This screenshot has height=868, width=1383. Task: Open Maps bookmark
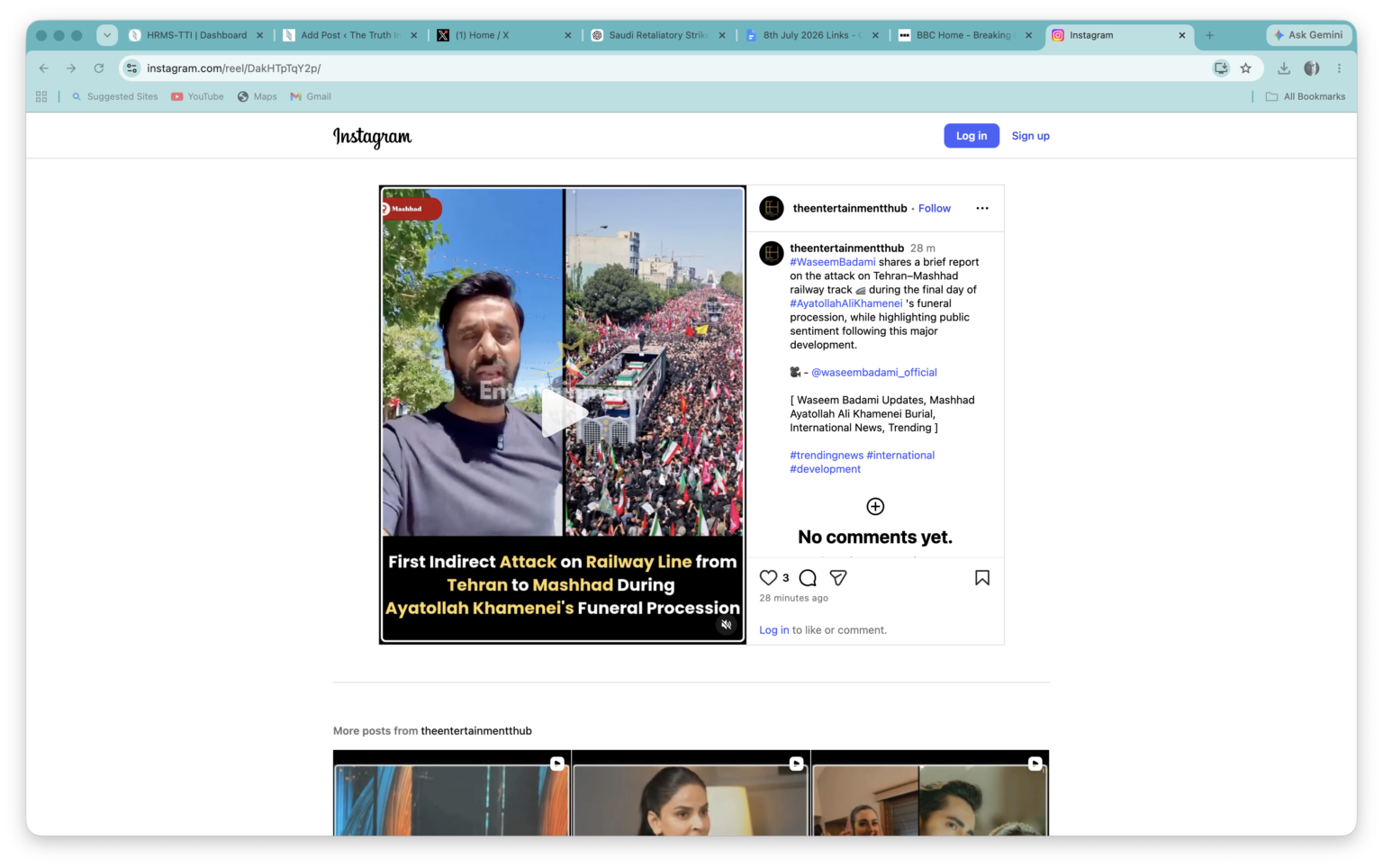tap(258, 96)
